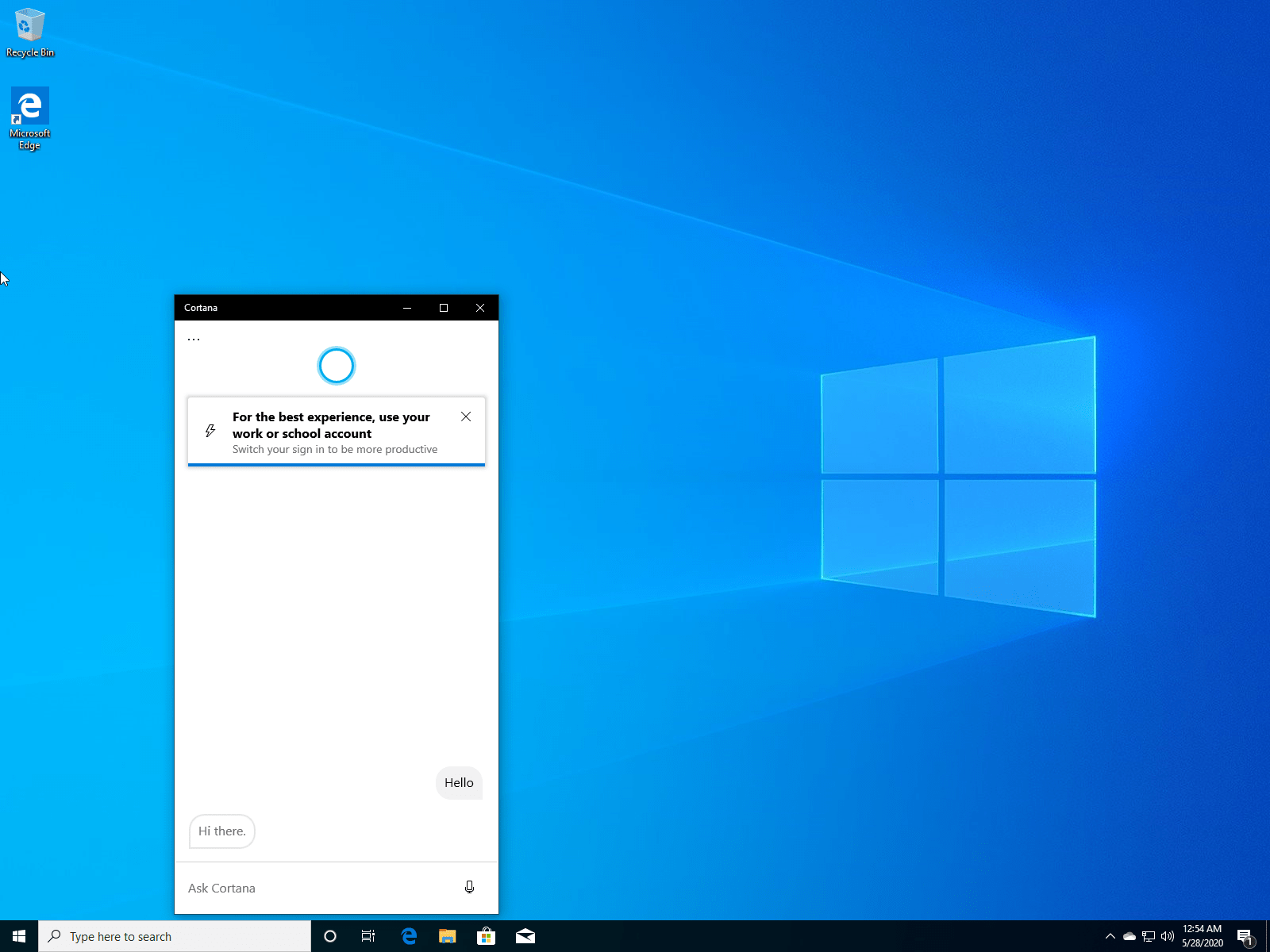1270x952 pixels.
Task: Select the Microsoft Edge desktop shortcut
Action: tap(30, 117)
